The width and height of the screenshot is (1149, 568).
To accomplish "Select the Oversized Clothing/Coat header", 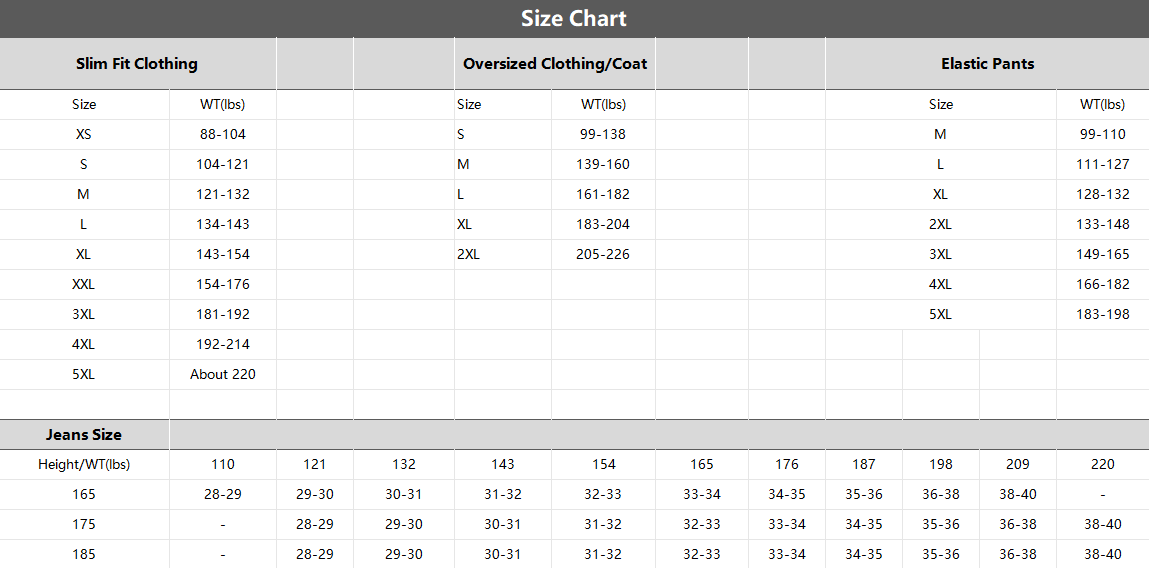I will [555, 64].
